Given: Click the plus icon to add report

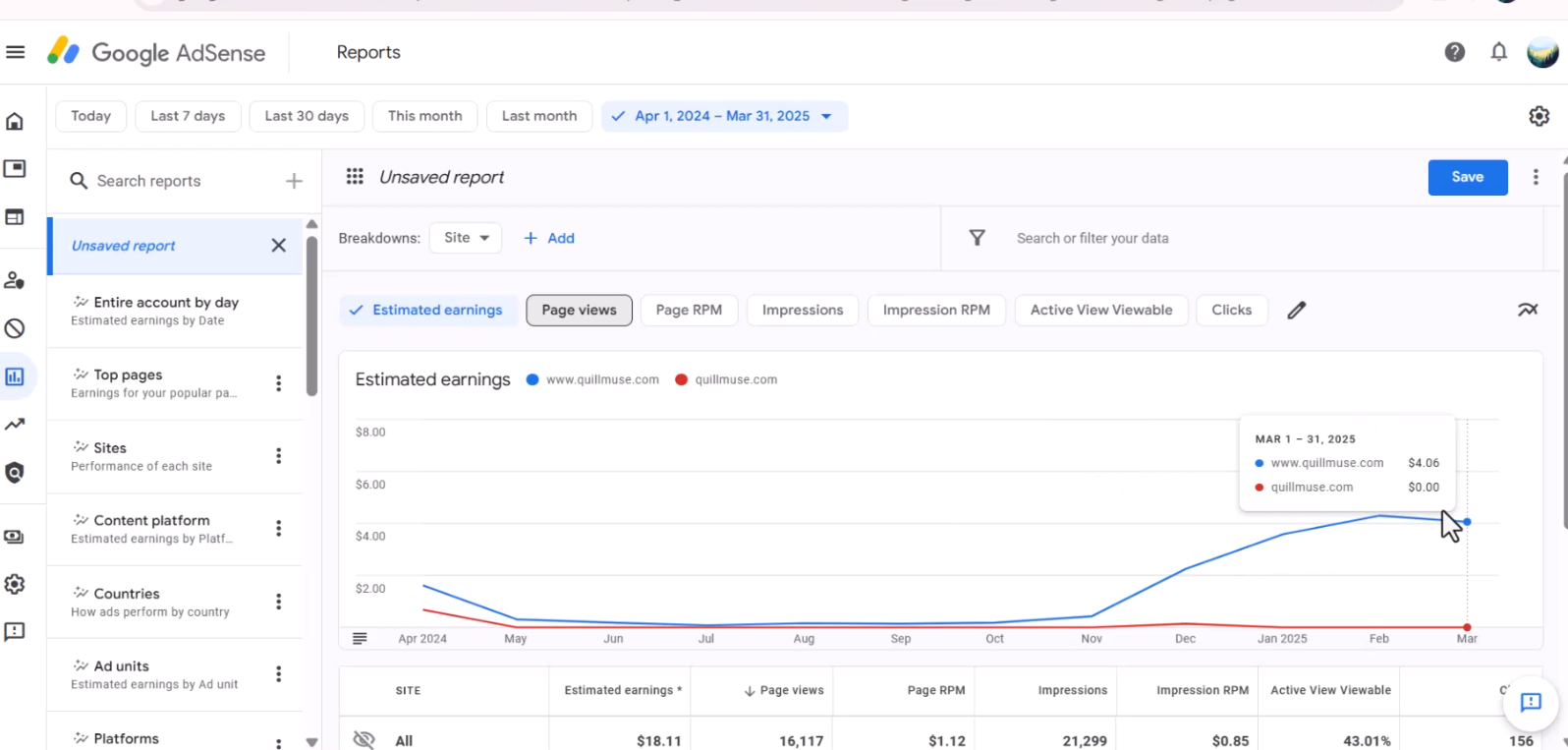Looking at the screenshot, I should 294,181.
